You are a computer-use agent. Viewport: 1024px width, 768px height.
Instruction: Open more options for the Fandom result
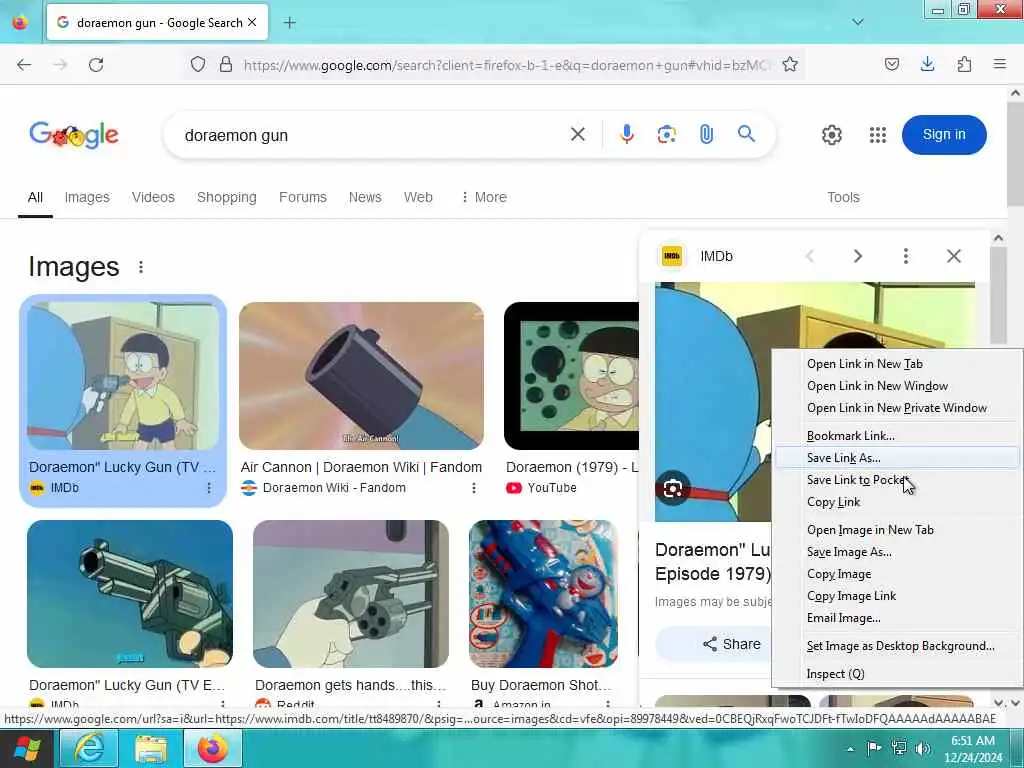click(474, 488)
